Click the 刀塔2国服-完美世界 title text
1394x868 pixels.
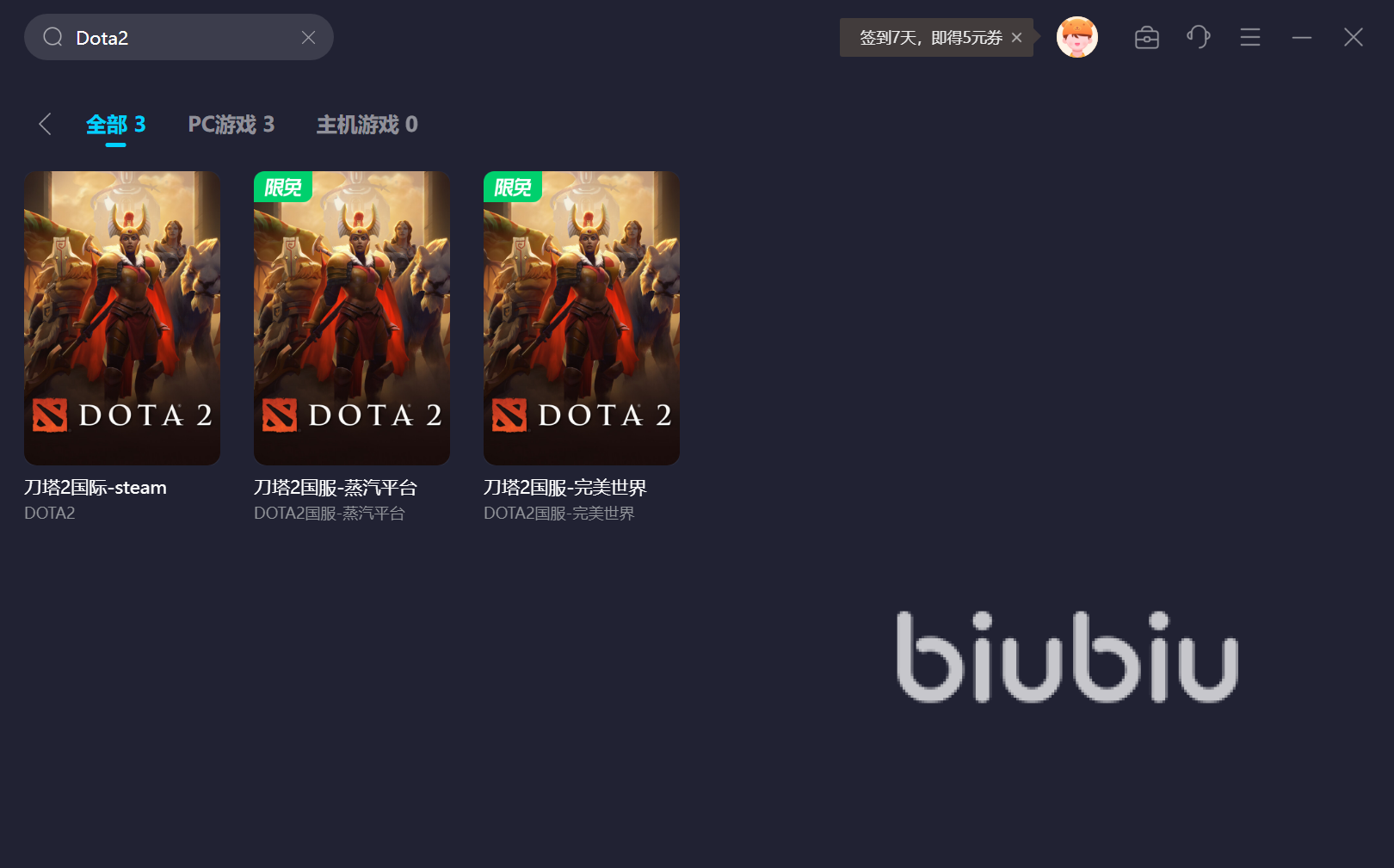pos(565,488)
